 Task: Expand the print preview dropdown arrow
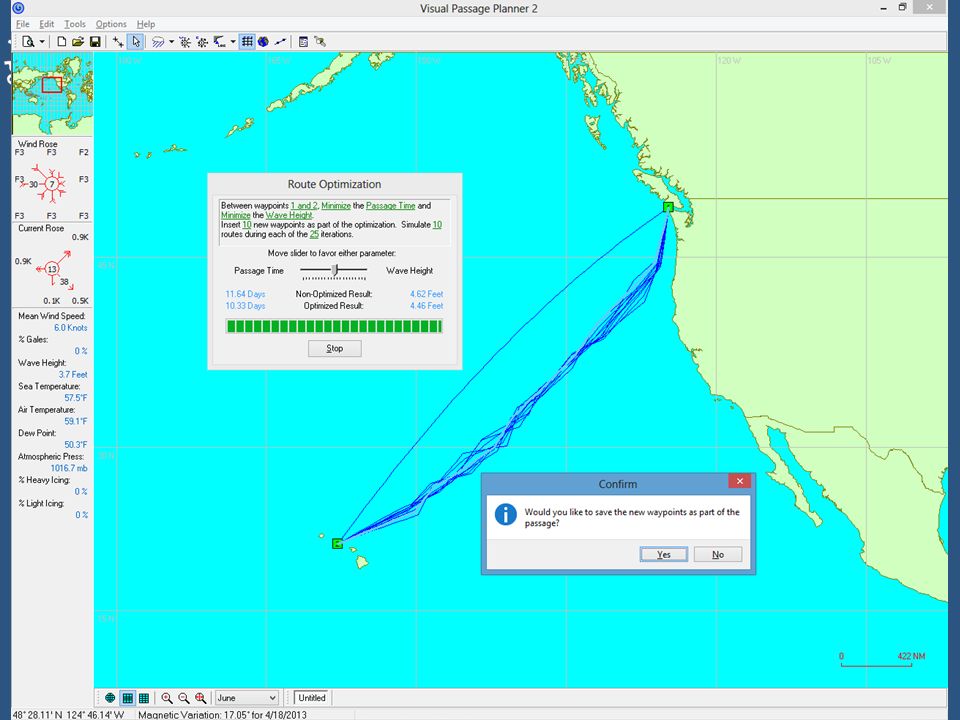(42, 42)
